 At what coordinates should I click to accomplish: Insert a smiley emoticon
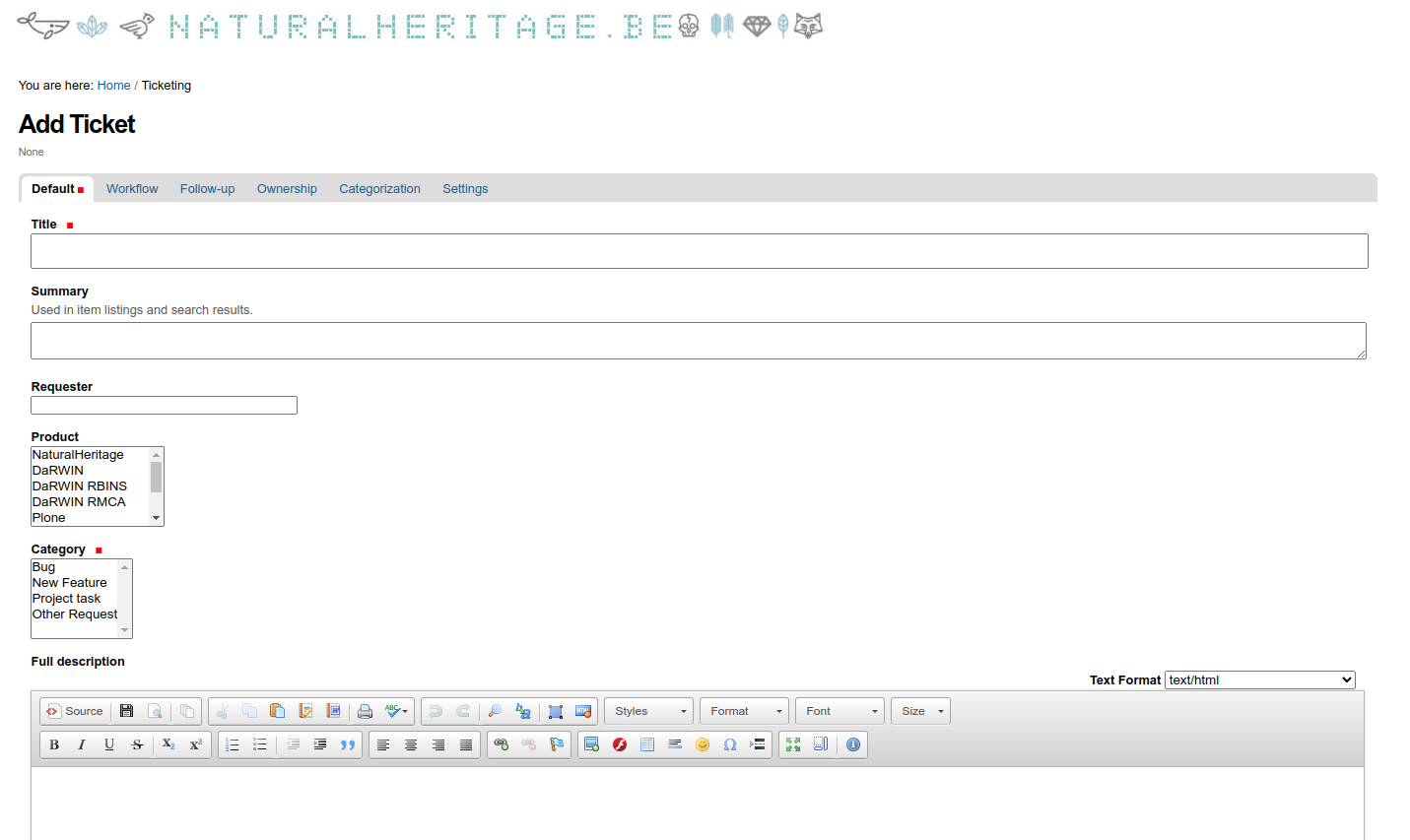tap(703, 744)
